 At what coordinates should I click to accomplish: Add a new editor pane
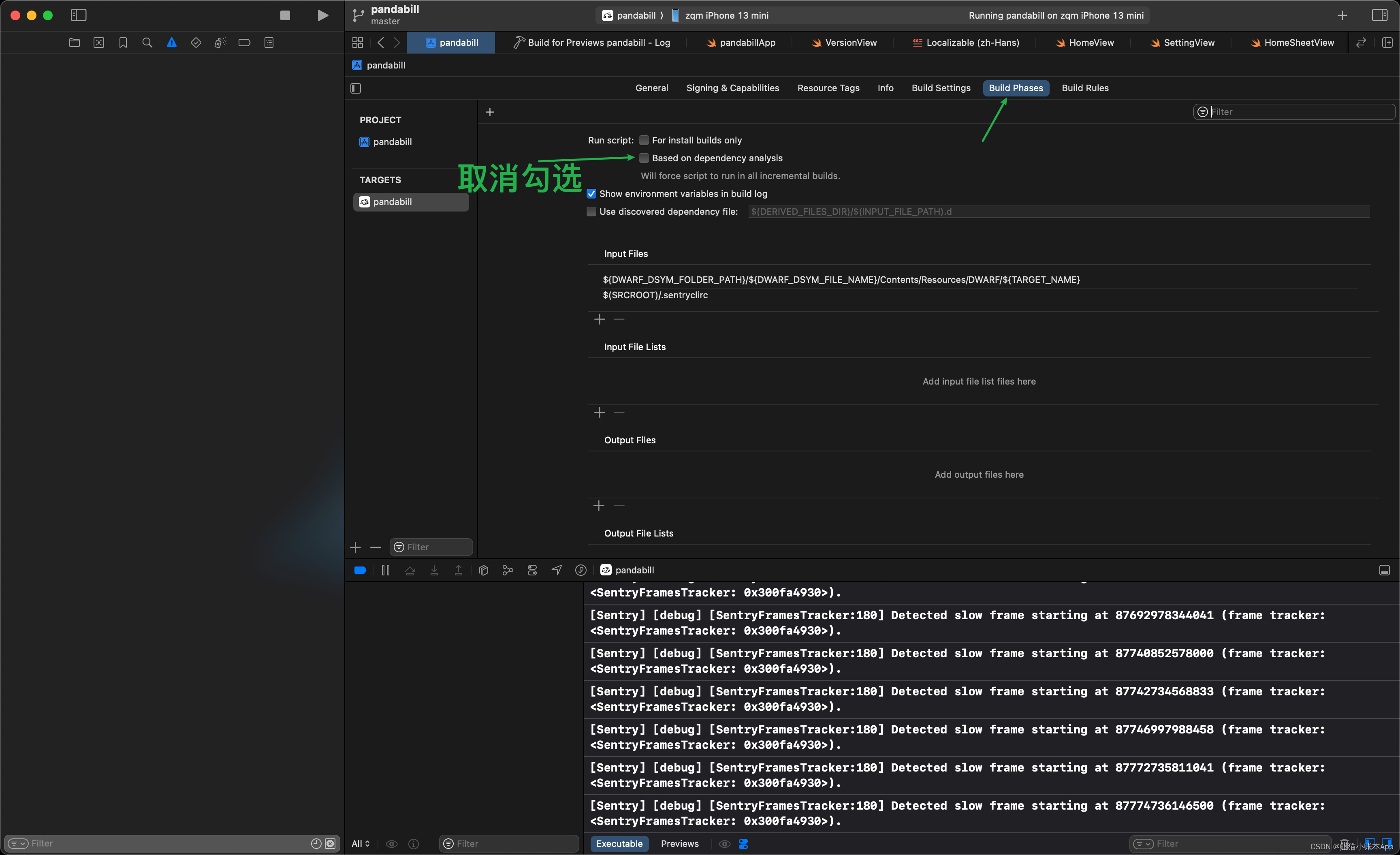1387,43
